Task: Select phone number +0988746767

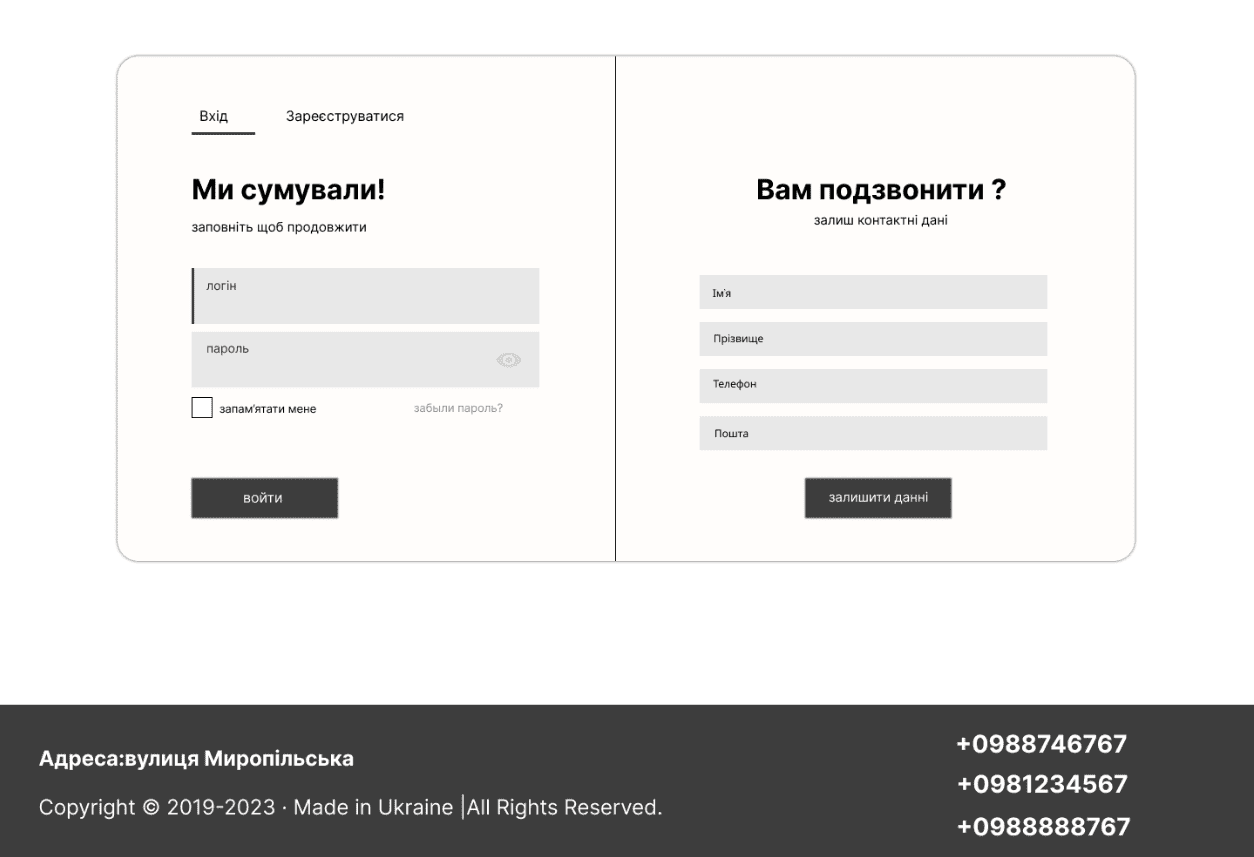Action: click(x=1042, y=745)
